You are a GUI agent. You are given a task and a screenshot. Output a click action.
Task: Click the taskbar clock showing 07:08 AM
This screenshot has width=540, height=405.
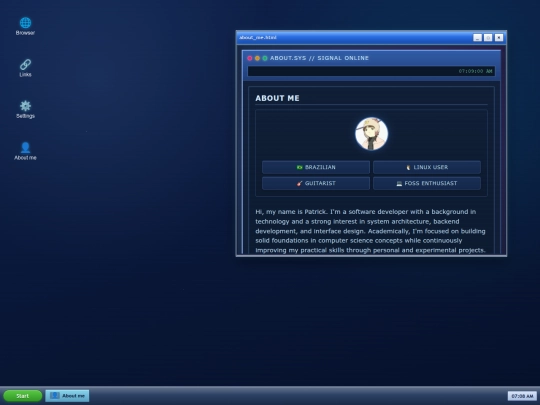pyautogui.click(x=522, y=396)
